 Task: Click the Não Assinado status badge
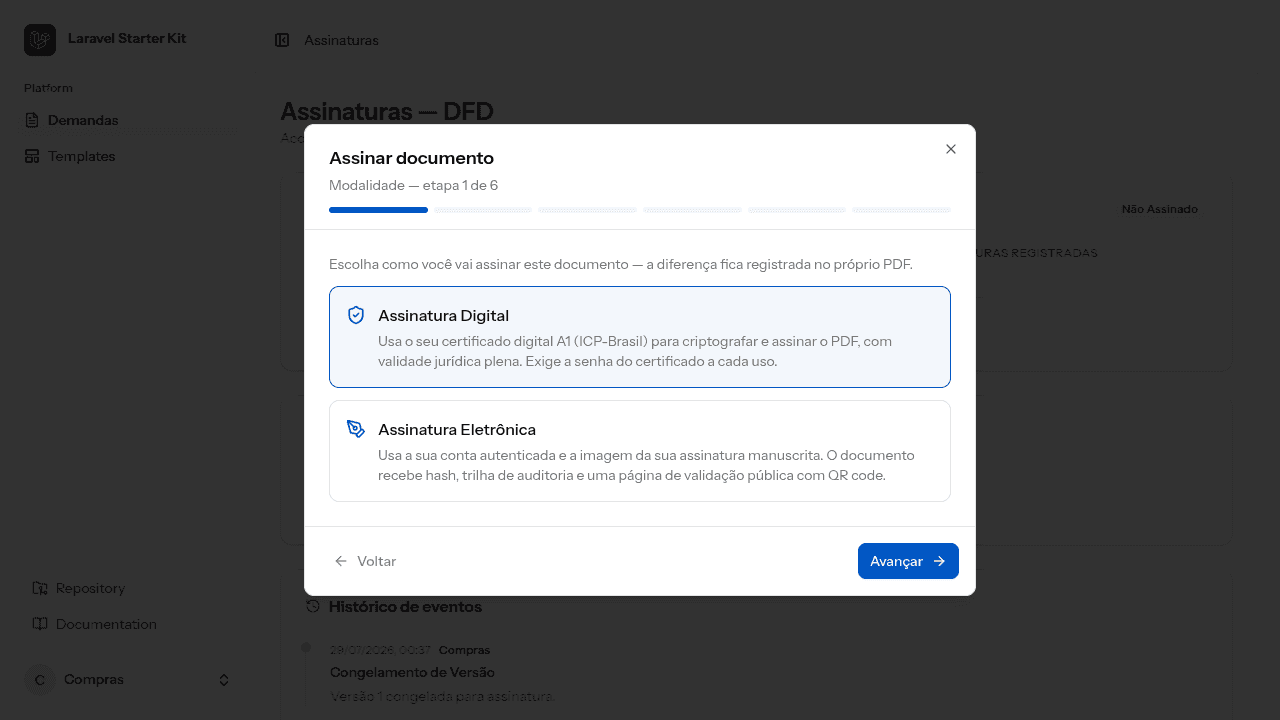coord(1159,209)
